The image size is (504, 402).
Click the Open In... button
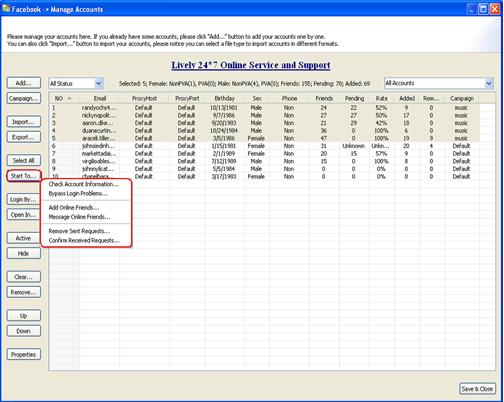pyautogui.click(x=24, y=215)
